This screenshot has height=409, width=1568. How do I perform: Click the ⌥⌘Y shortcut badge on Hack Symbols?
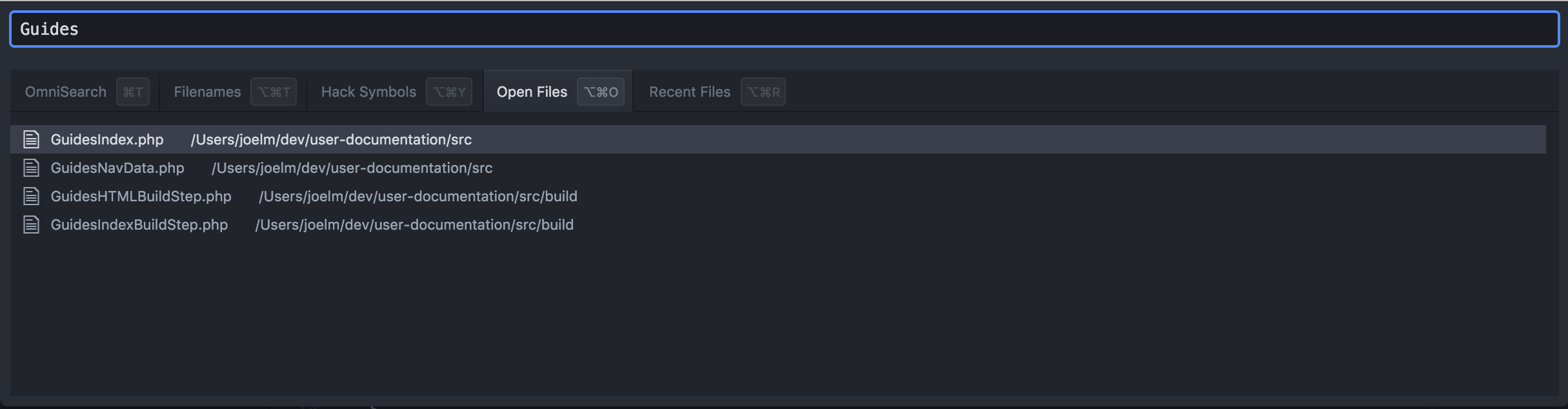coord(449,92)
